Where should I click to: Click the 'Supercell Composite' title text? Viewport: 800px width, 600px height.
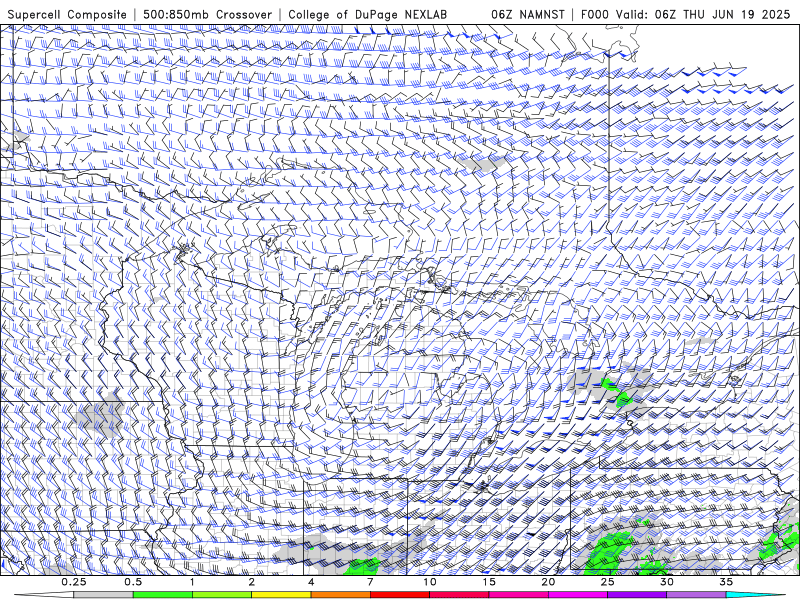tap(67, 15)
